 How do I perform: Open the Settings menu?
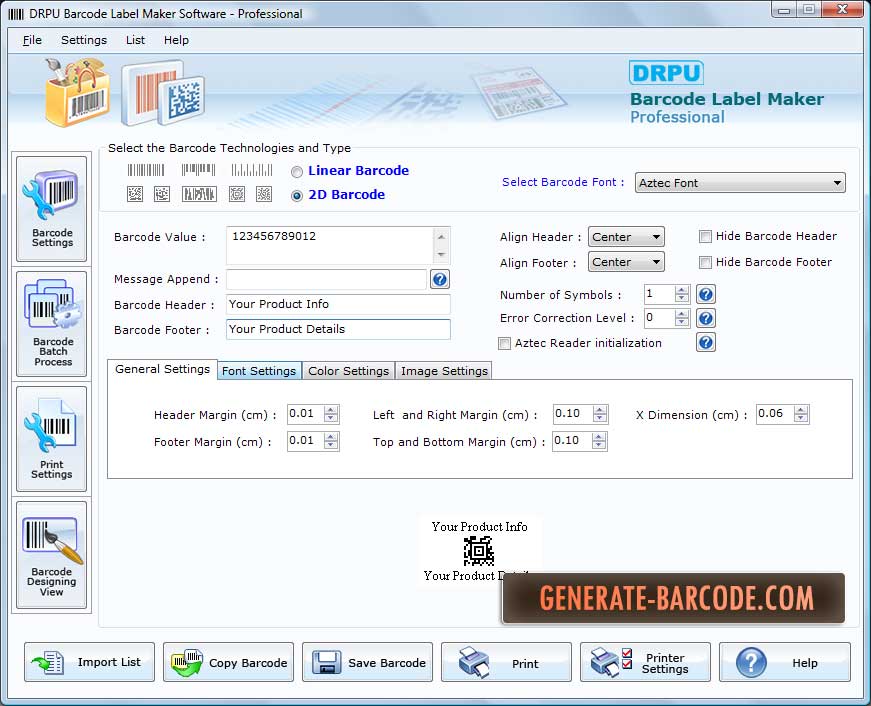[x=84, y=40]
